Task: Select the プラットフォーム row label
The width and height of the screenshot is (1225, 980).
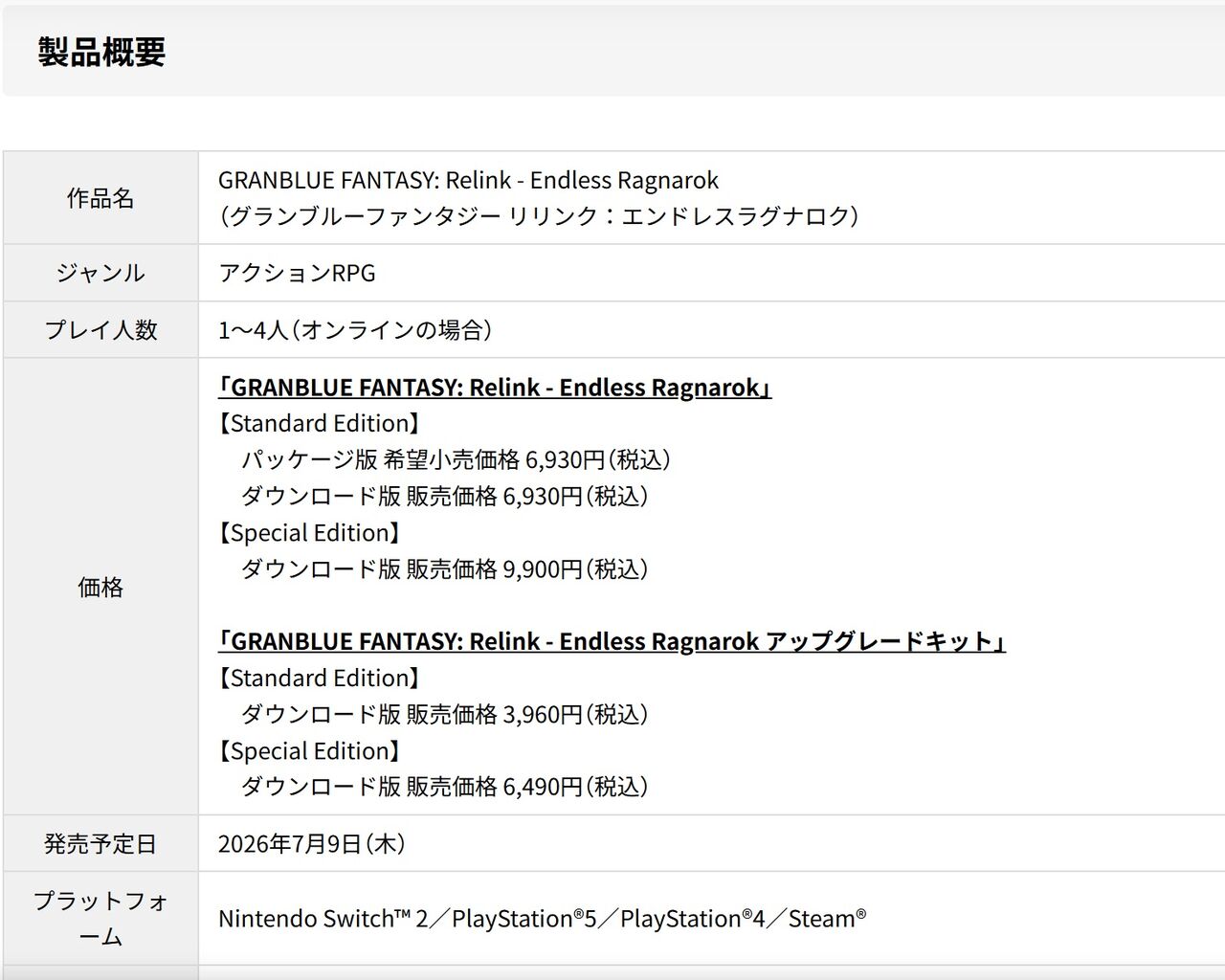Action: click(x=100, y=919)
